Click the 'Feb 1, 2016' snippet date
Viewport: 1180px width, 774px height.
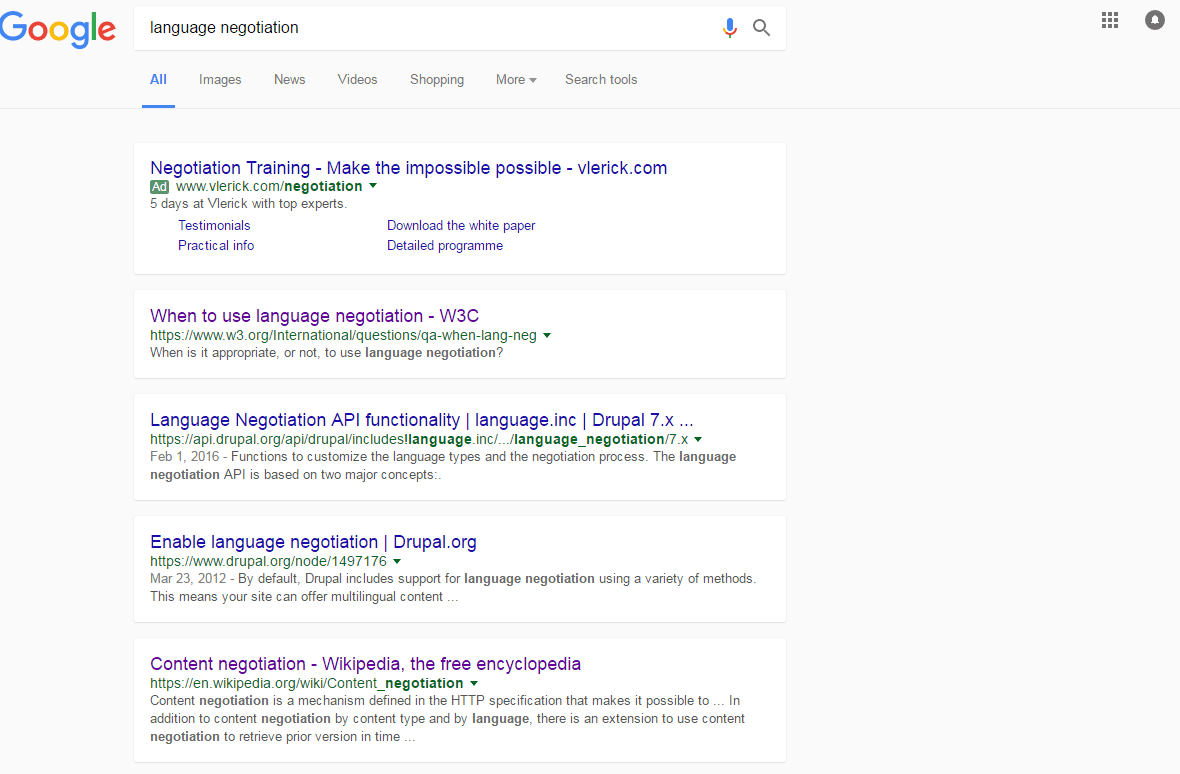tap(184, 457)
